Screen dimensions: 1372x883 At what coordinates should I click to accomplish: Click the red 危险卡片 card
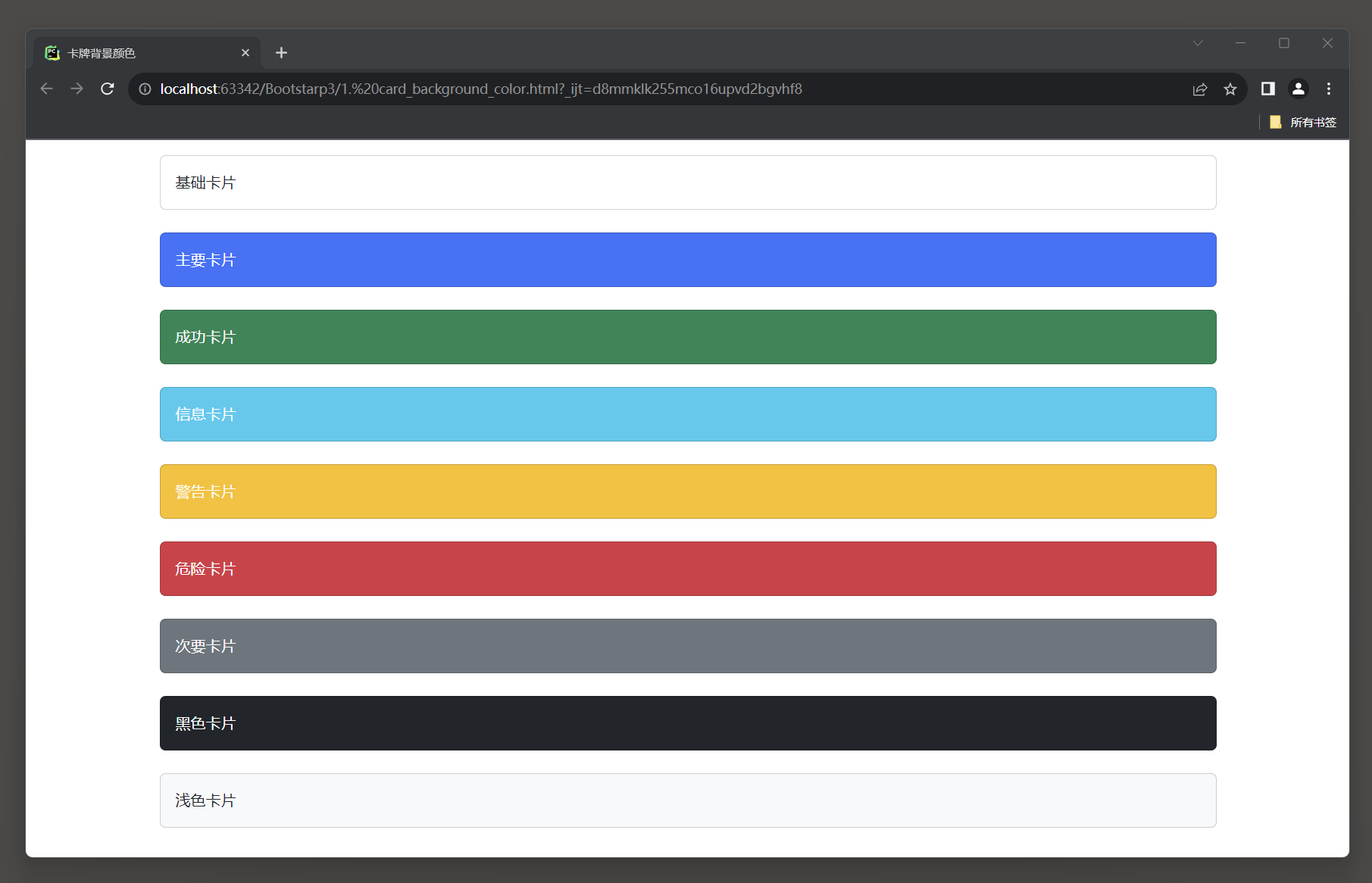click(x=688, y=569)
